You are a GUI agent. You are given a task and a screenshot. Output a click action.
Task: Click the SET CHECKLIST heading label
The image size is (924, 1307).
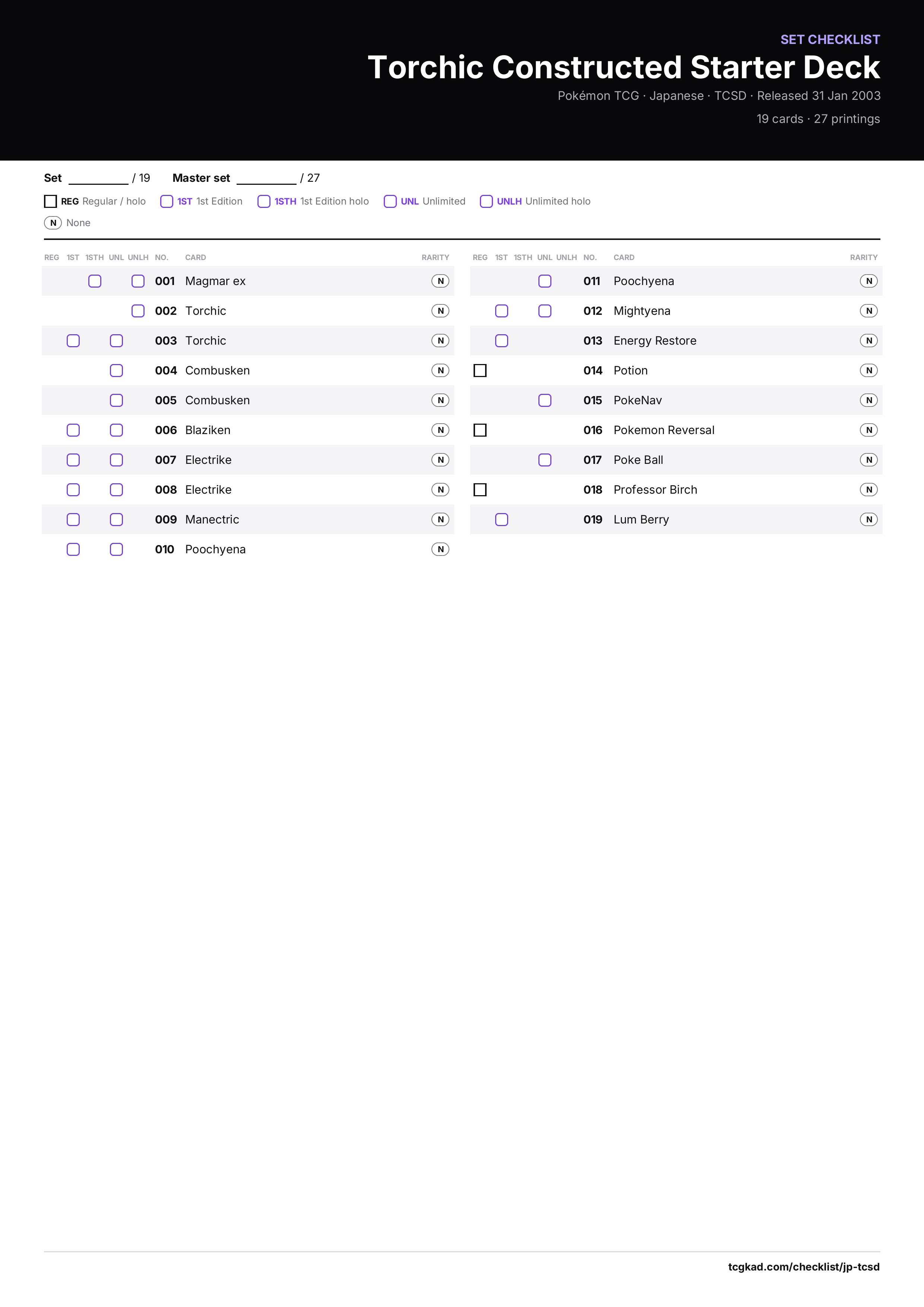pyautogui.click(x=830, y=39)
